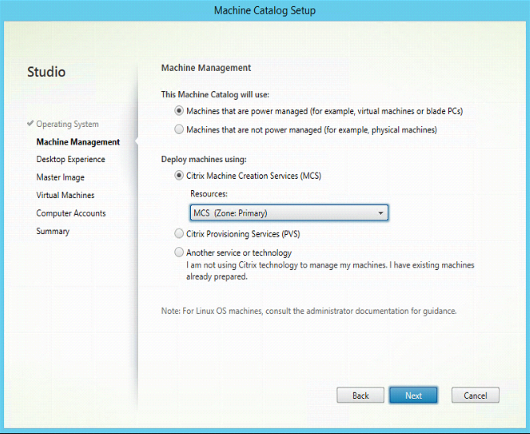
Task: Open Computer Accounts step
Action: click(x=71, y=213)
